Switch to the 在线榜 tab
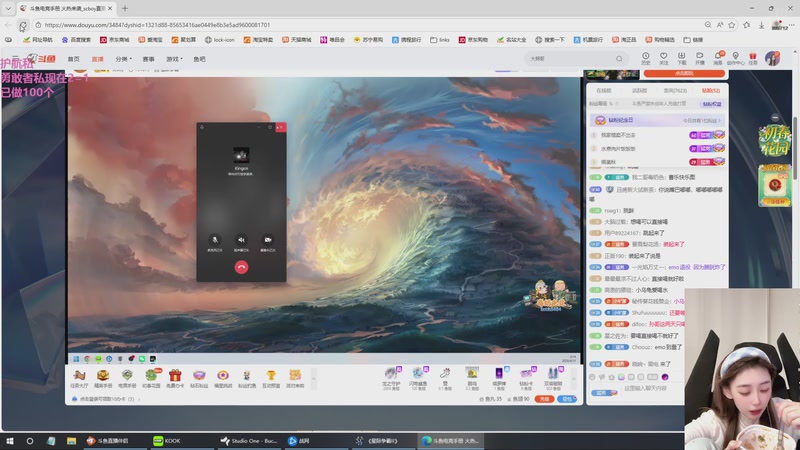Viewport: 800px width, 450px height. pos(604,90)
